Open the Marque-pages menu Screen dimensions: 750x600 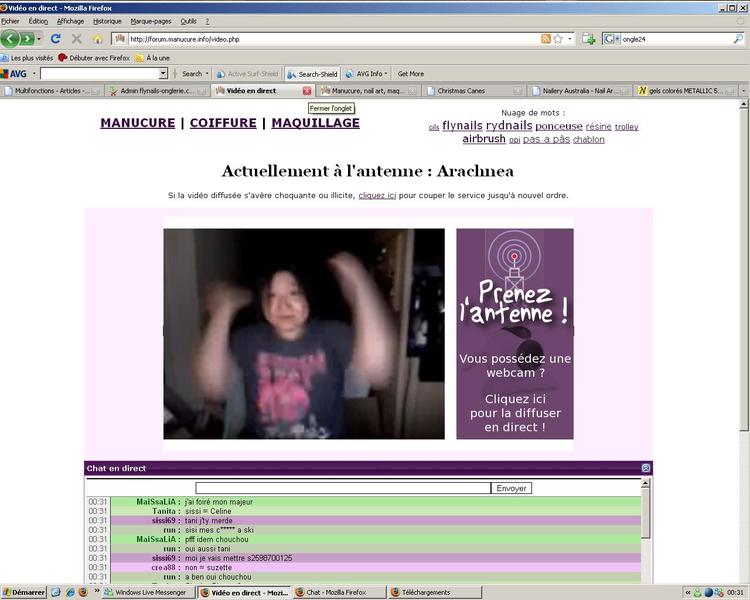pyautogui.click(x=149, y=20)
